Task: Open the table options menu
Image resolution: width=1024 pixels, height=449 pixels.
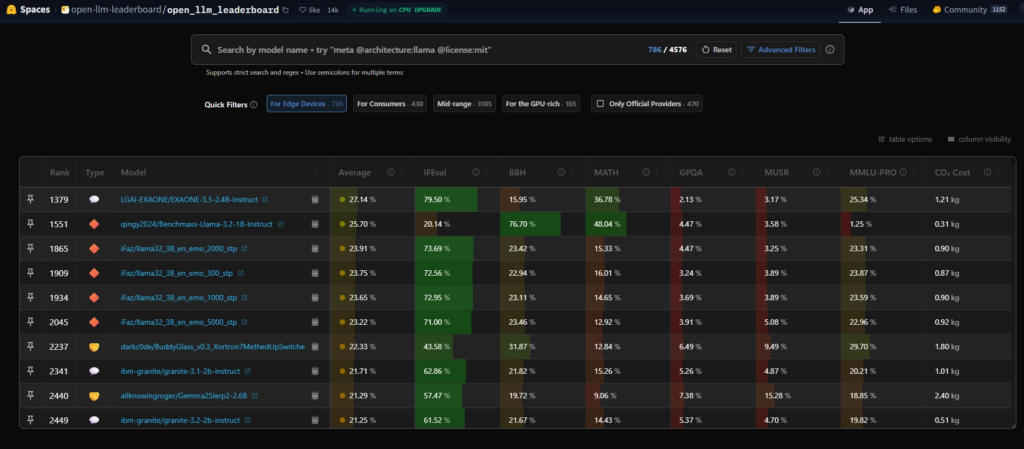Action: coord(905,139)
